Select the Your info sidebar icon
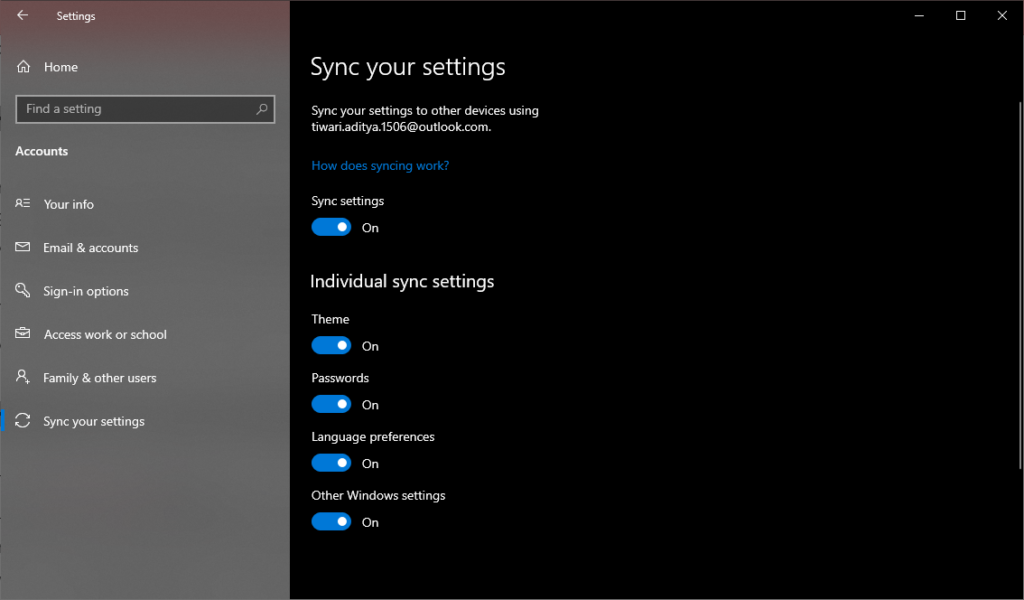Screen dimensions: 1024x600 pos(22,204)
